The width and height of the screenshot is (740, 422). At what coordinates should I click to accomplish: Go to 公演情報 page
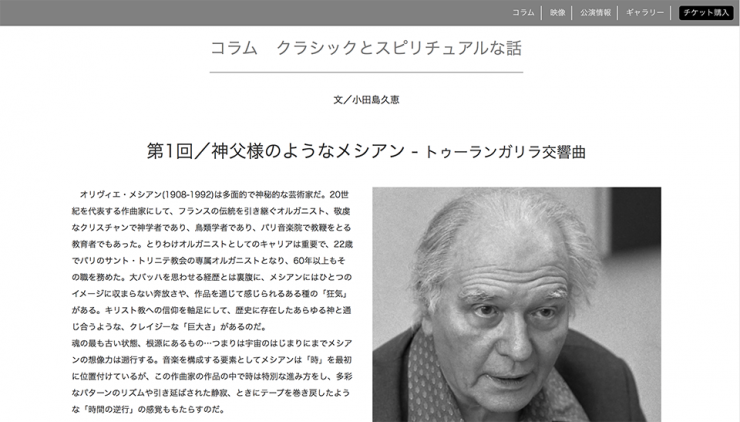tap(595, 13)
